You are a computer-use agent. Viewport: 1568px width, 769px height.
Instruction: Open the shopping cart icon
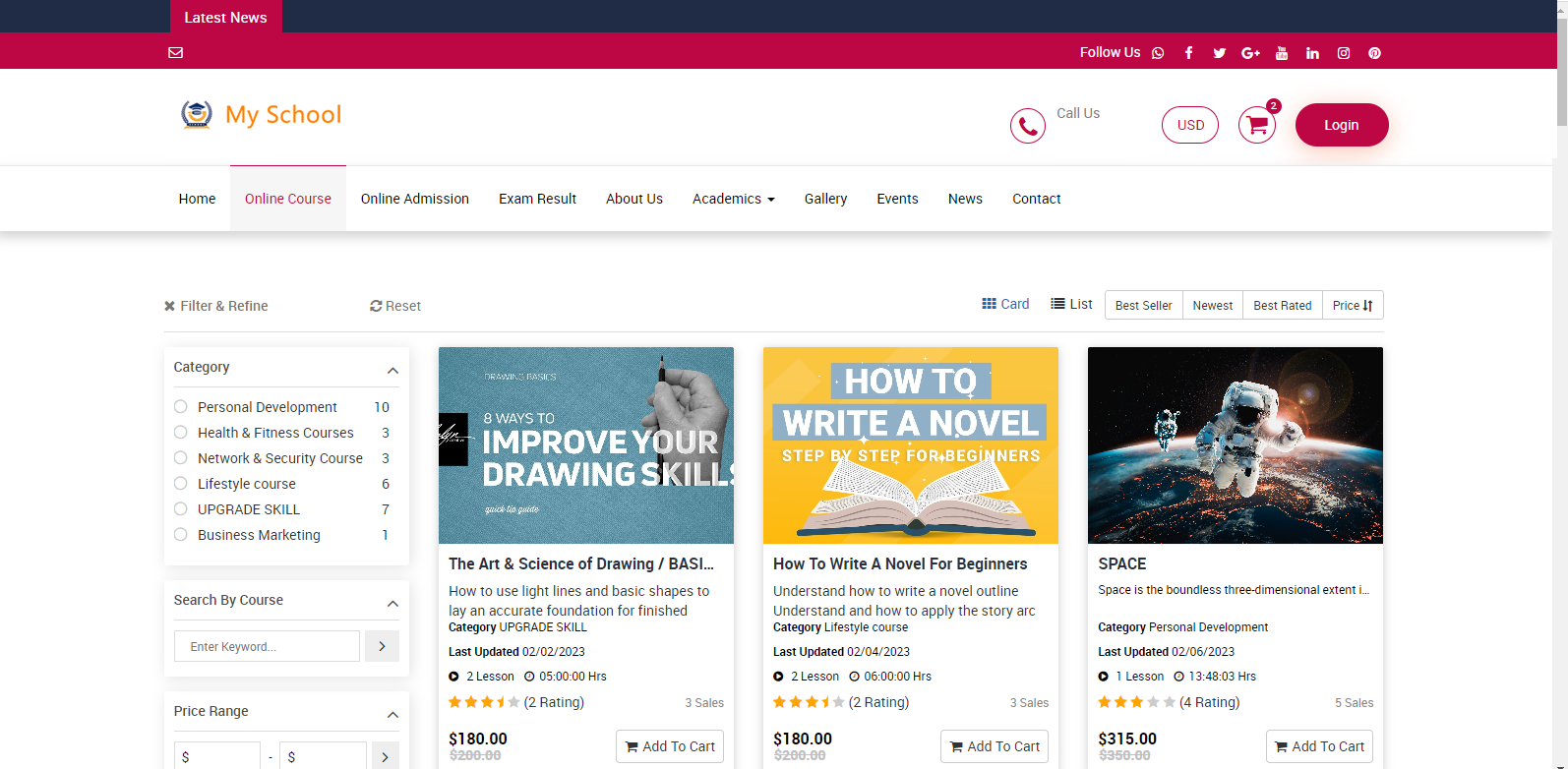click(1256, 125)
